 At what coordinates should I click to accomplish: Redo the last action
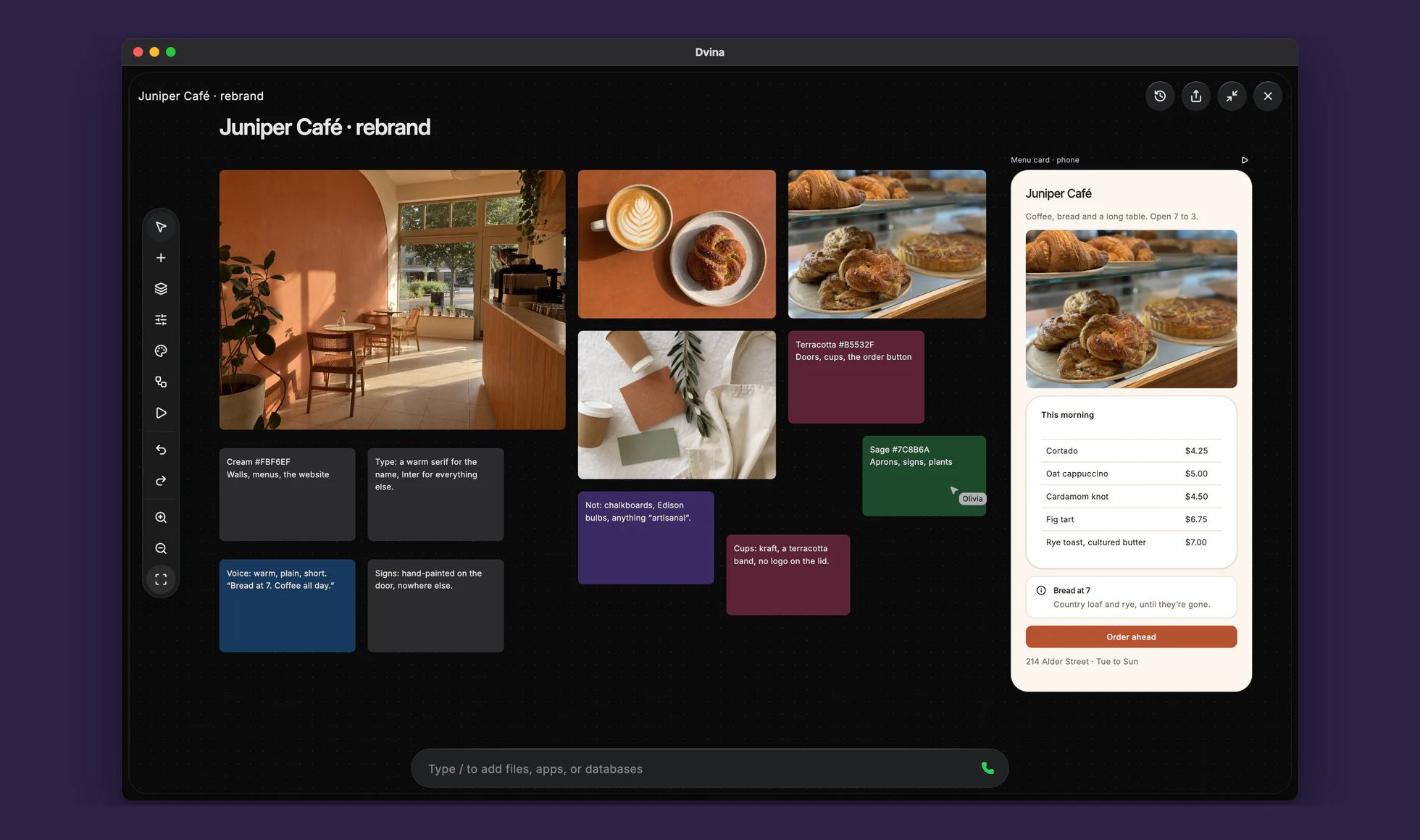point(161,481)
